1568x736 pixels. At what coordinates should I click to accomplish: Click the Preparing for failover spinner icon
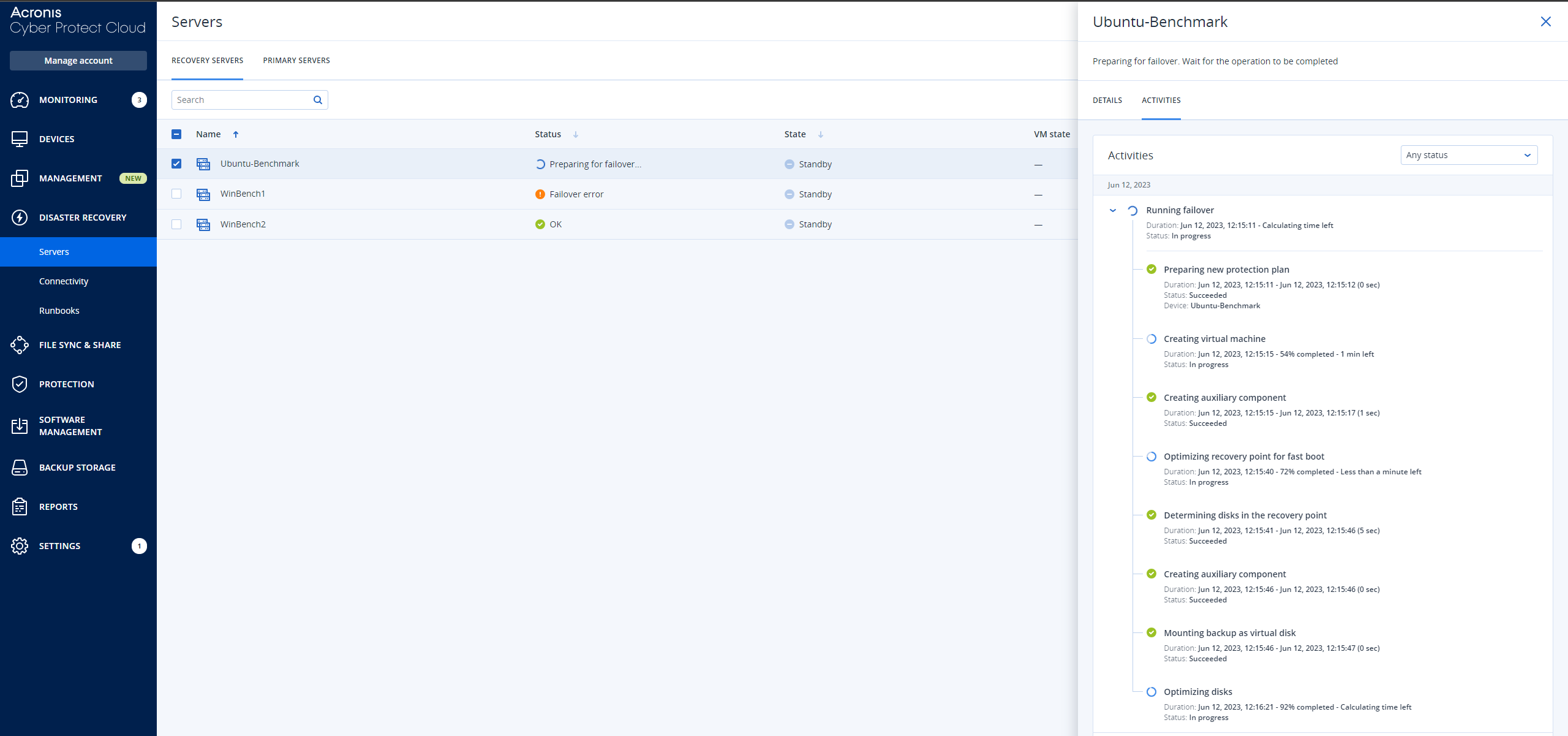pos(540,164)
